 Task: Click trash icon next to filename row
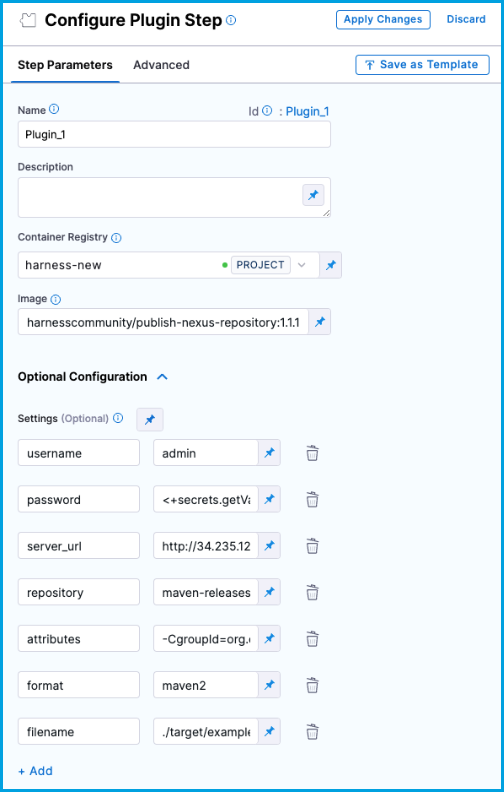pos(312,732)
